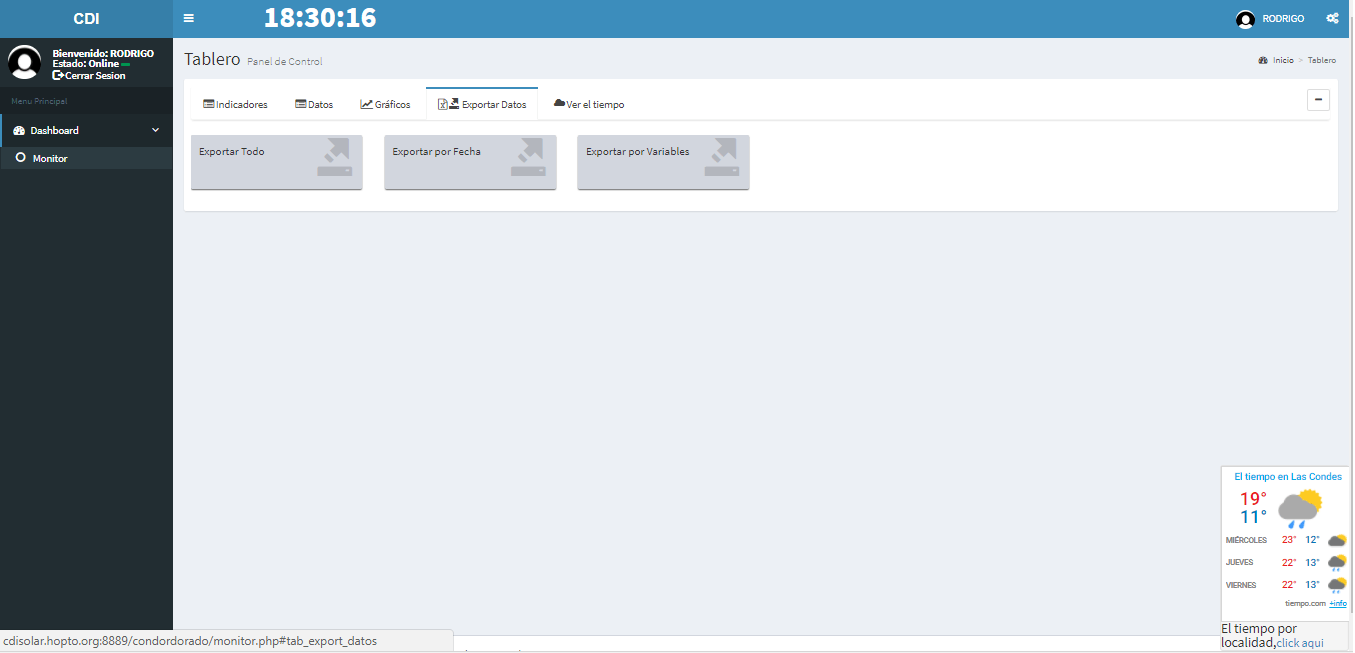Click the export arrow icon on Exportar por Fecha

pos(528,157)
